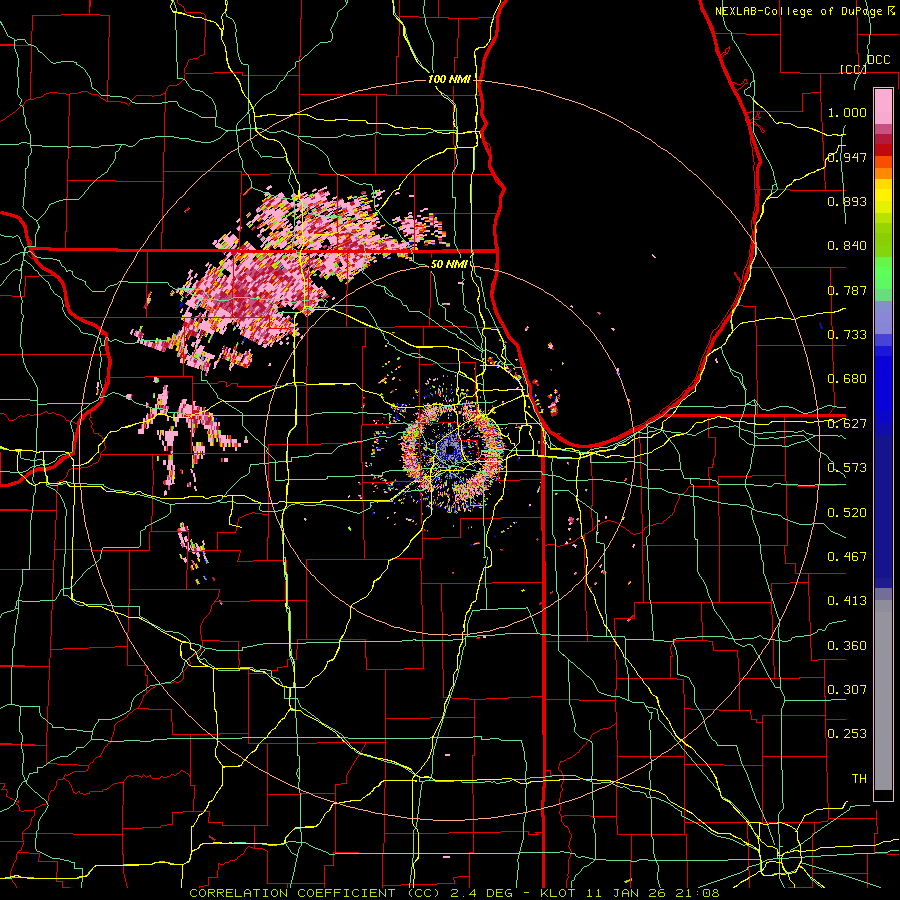The height and width of the screenshot is (900, 900).
Task: Select the 0.733 scale value
Action: pos(847,335)
